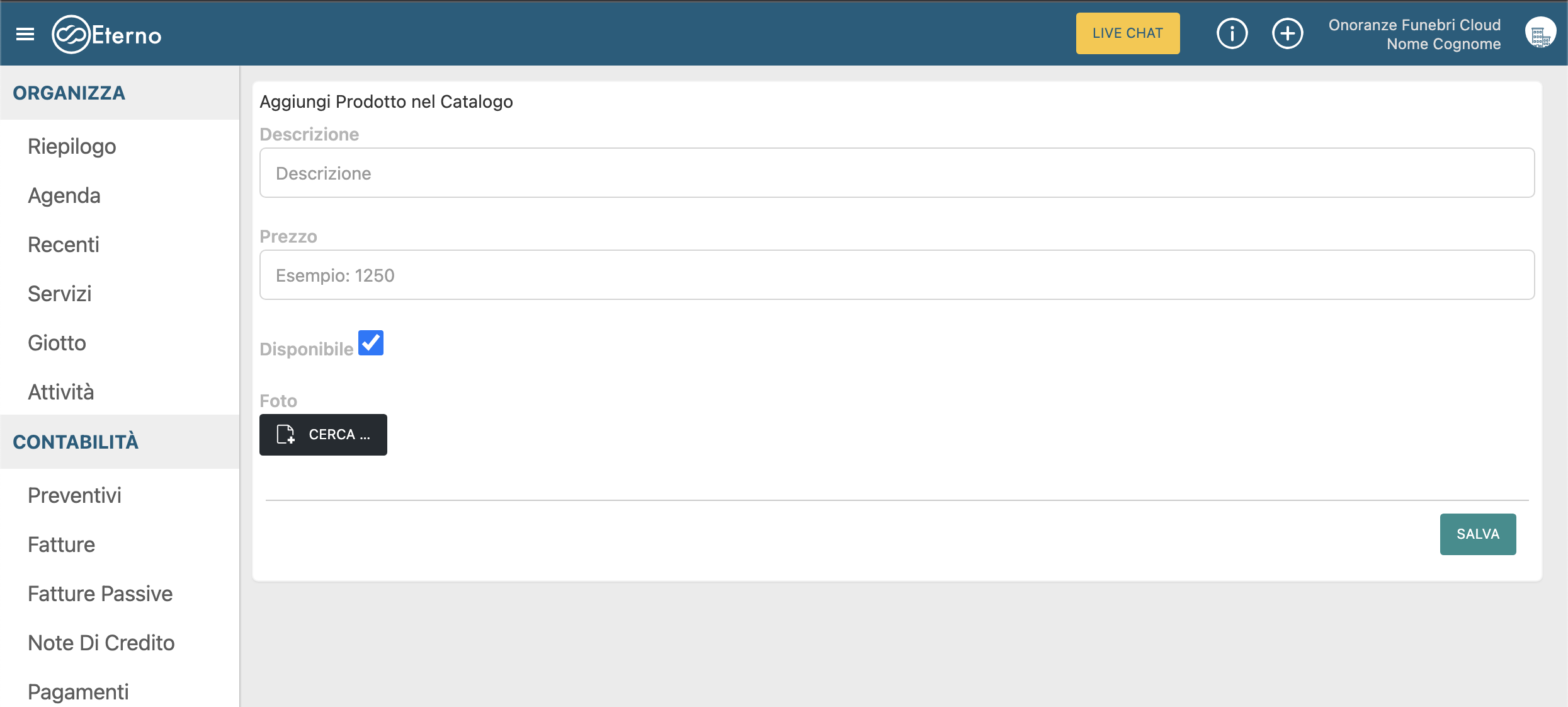Viewport: 1568px width, 707px height.
Task: Click the Eterno logo
Action: click(106, 35)
